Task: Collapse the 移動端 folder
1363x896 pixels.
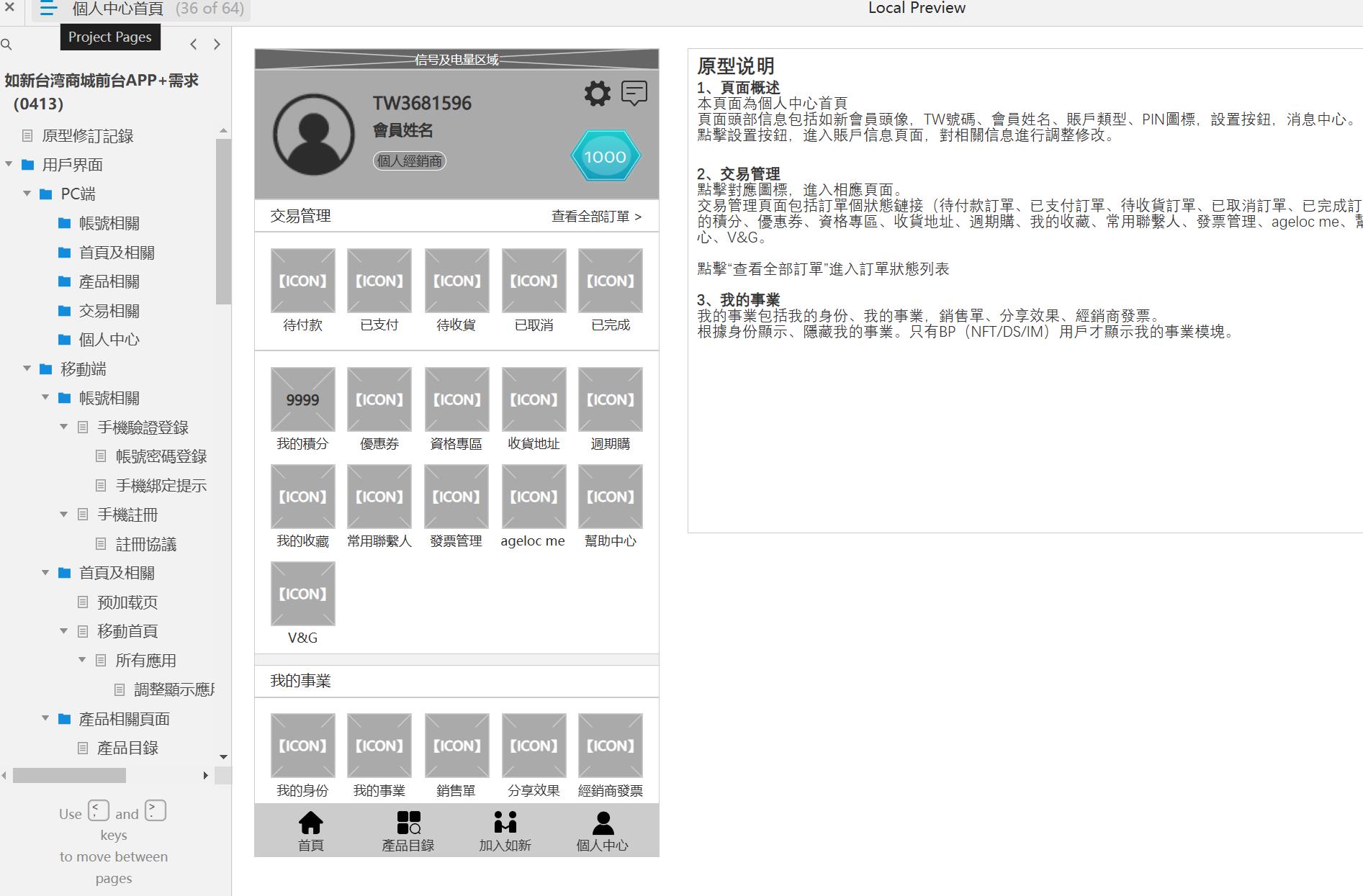Action: 27,368
